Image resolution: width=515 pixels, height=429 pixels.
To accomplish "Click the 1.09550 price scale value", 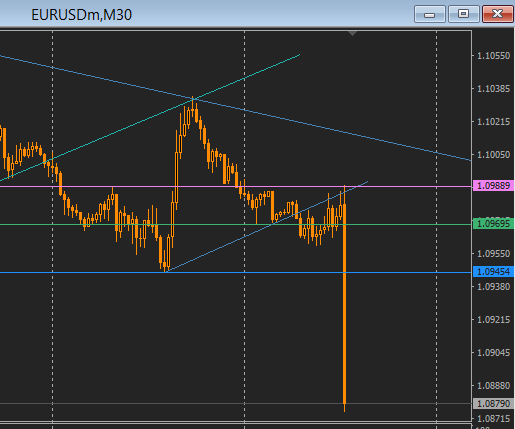I will click(494, 254).
